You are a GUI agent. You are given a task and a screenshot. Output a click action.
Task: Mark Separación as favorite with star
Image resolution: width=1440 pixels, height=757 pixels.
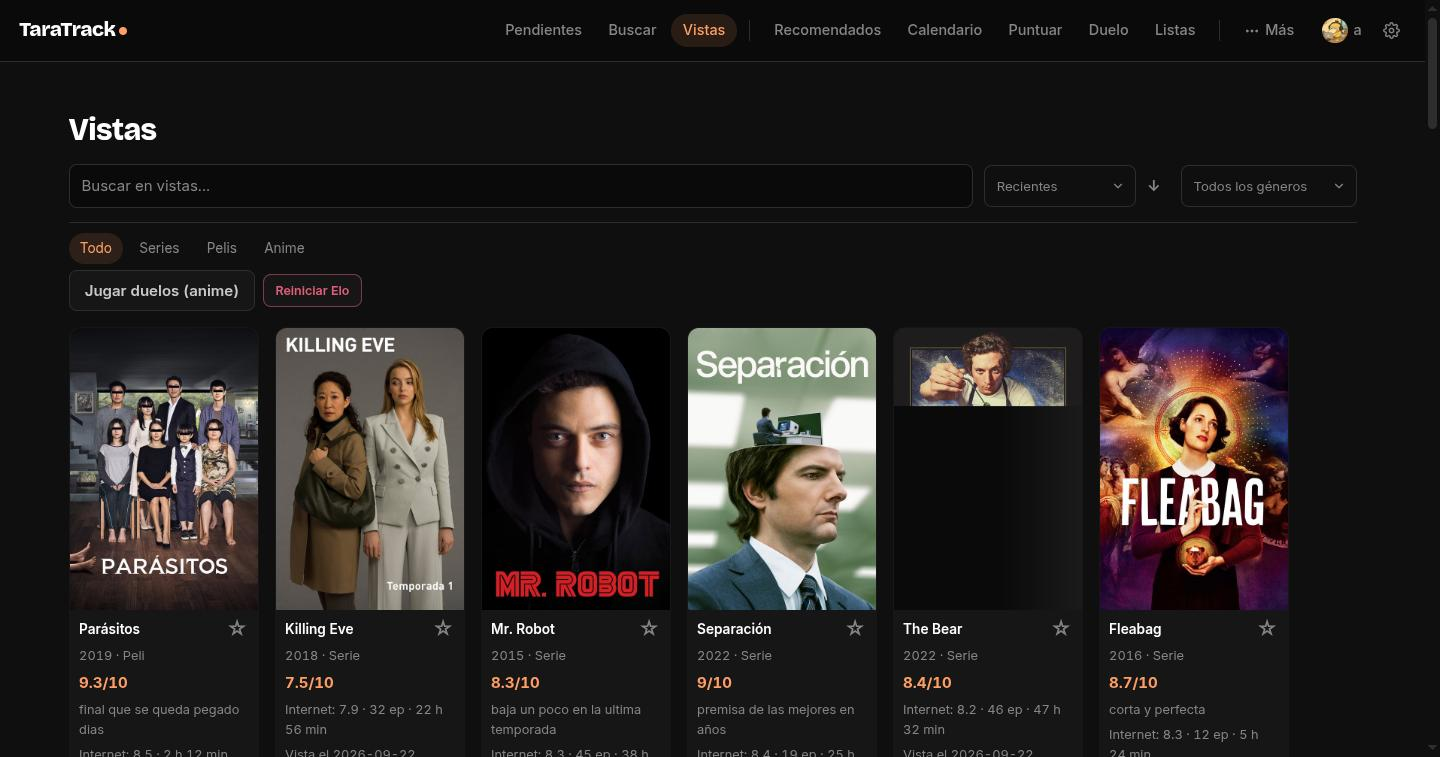[855, 628]
